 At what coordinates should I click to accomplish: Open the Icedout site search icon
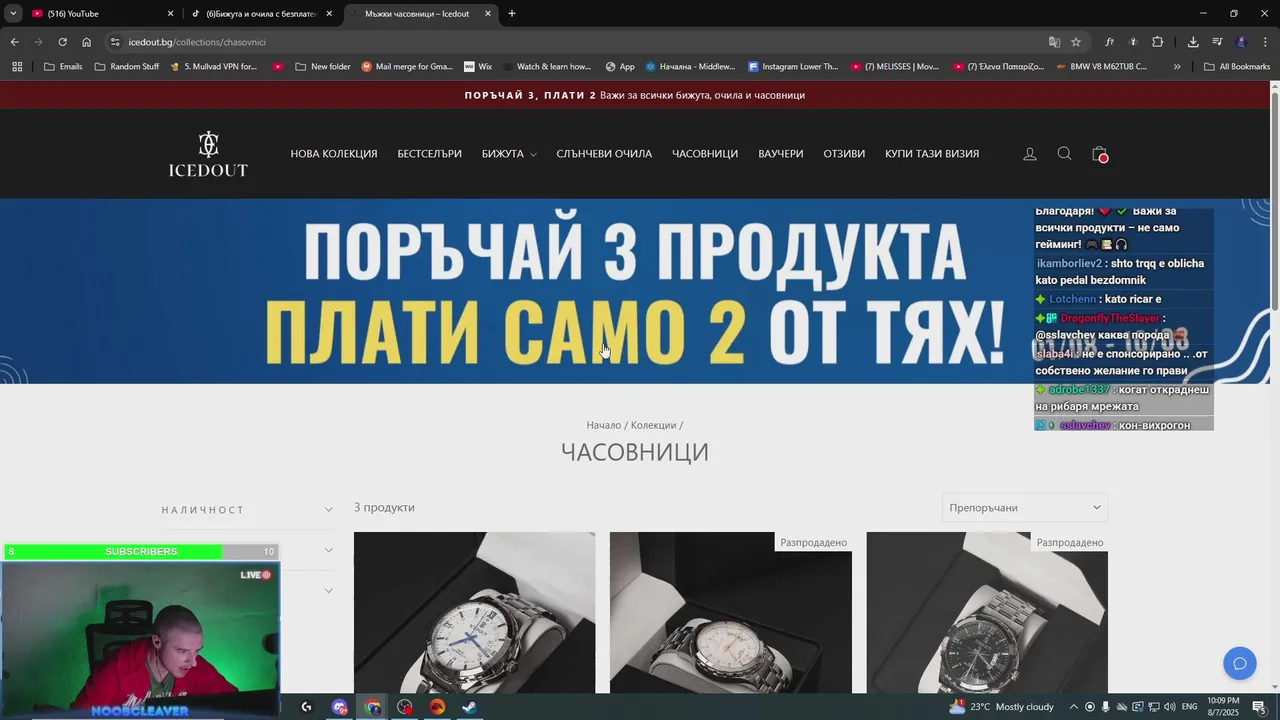coord(1064,154)
